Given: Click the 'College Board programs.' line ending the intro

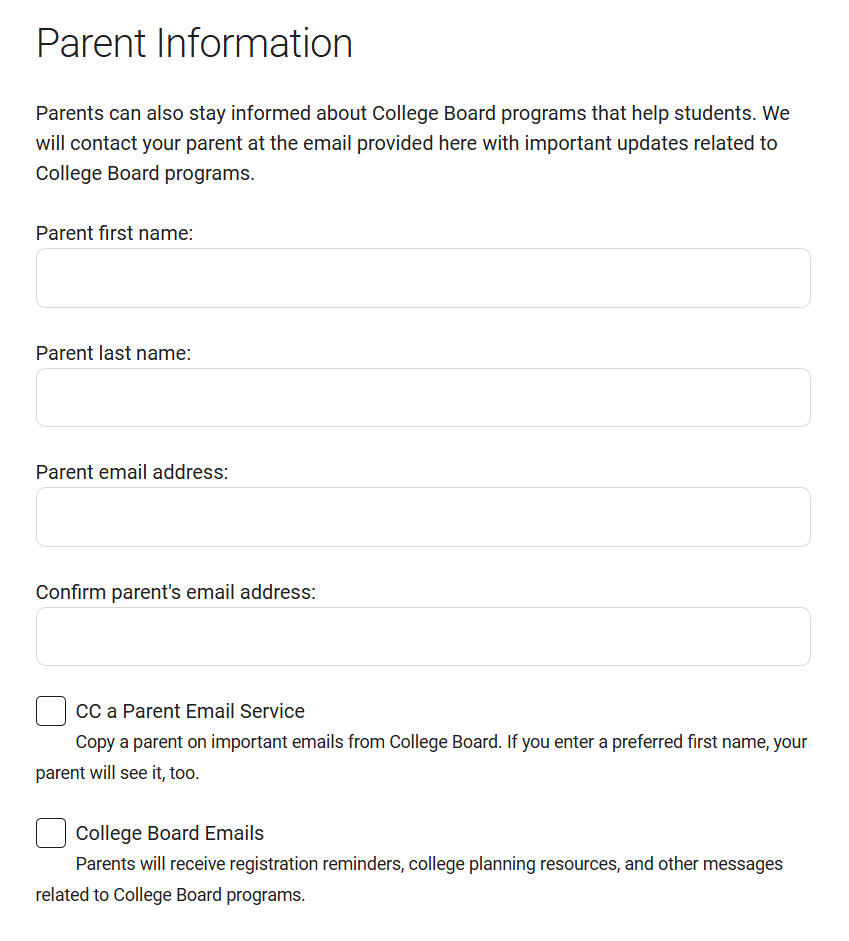Looking at the screenshot, I should pyautogui.click(x=145, y=172).
